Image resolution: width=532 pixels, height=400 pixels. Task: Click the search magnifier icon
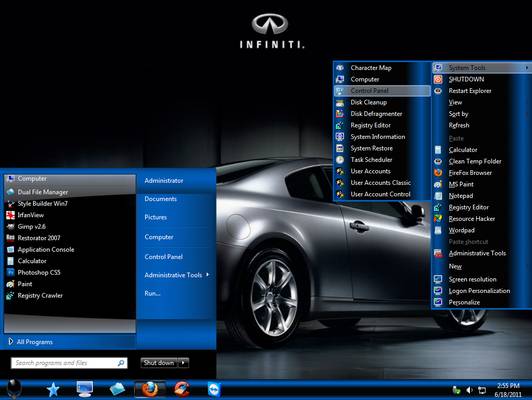tap(121, 363)
